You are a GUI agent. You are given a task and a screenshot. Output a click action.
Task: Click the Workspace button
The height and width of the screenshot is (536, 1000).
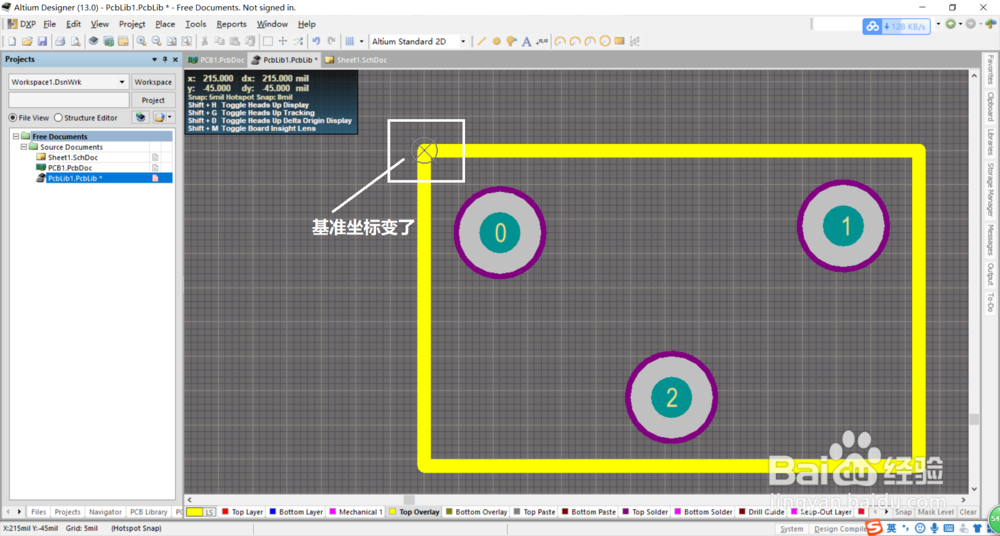click(x=153, y=82)
